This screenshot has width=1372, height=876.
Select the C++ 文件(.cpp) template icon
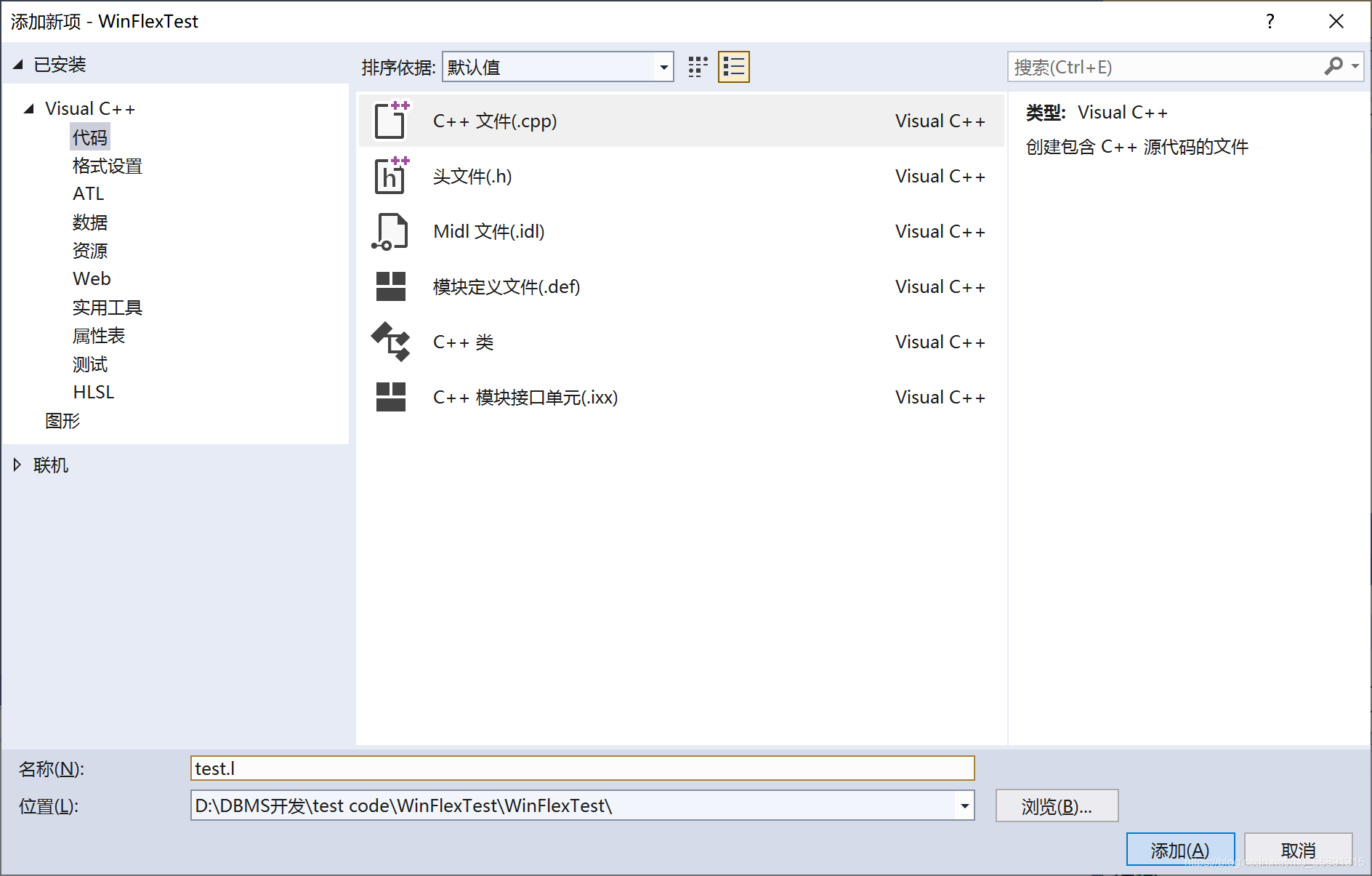coord(392,121)
